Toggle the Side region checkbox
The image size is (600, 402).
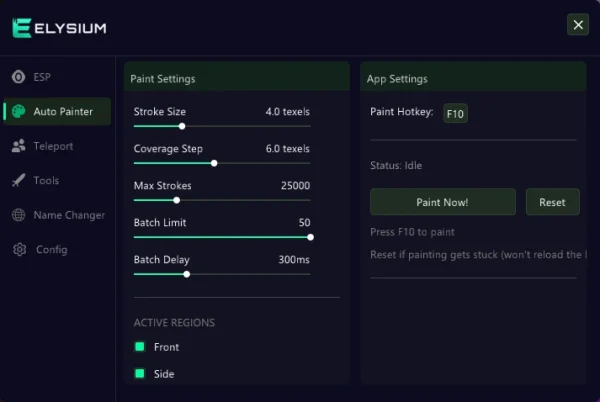(140, 373)
